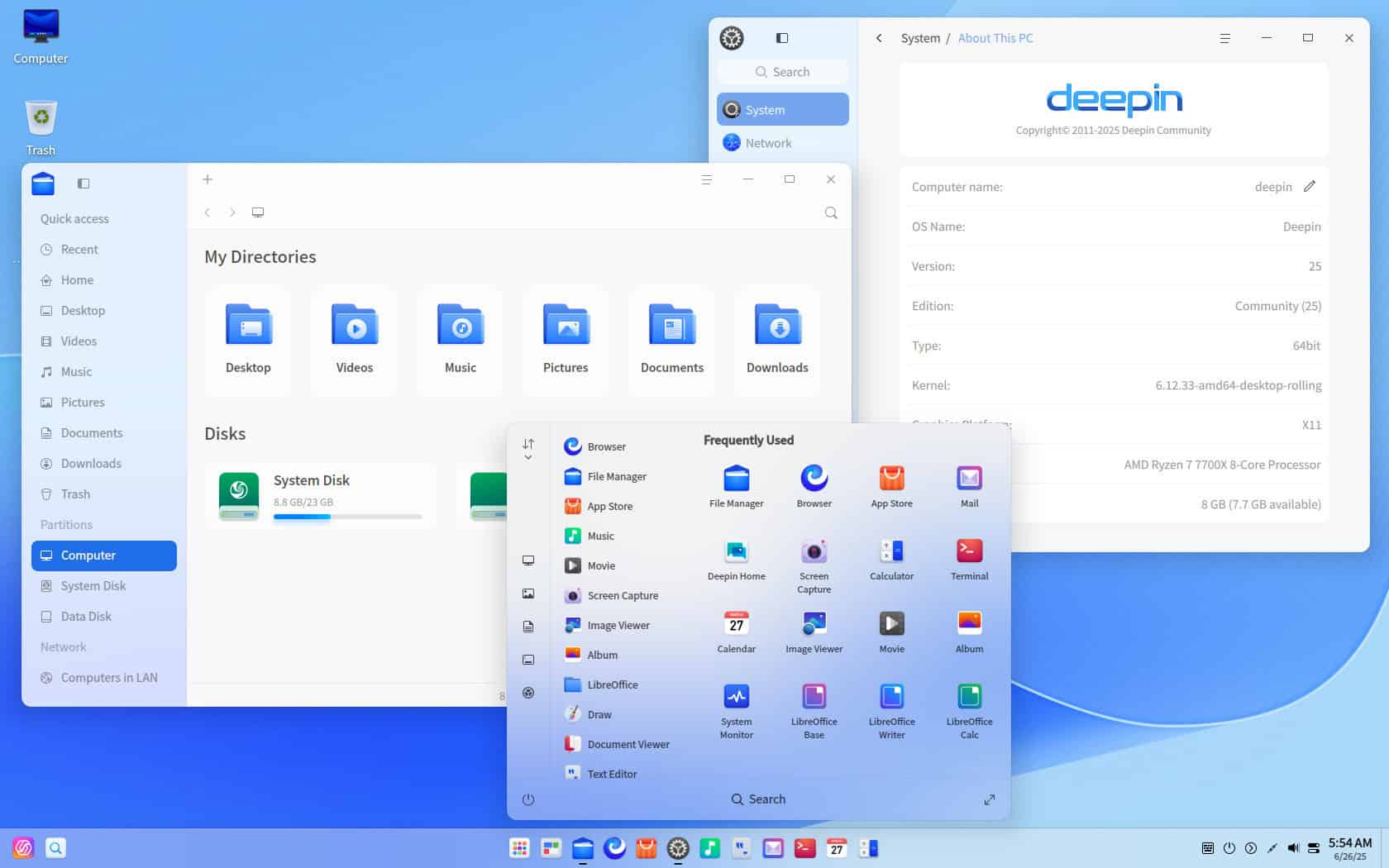Expand the launcher to full screen
1389x868 pixels.
coord(989,799)
